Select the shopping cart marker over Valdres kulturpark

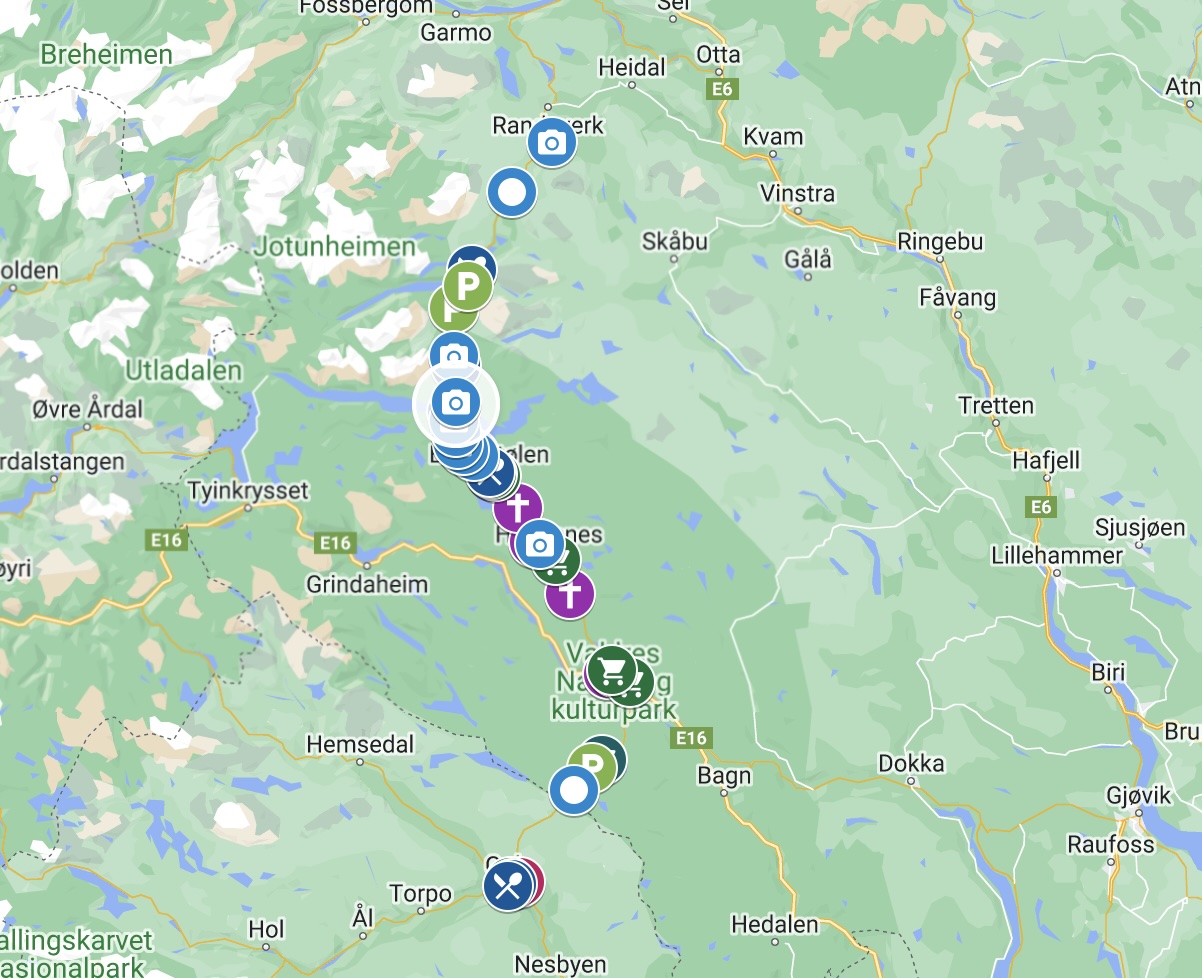(x=612, y=669)
